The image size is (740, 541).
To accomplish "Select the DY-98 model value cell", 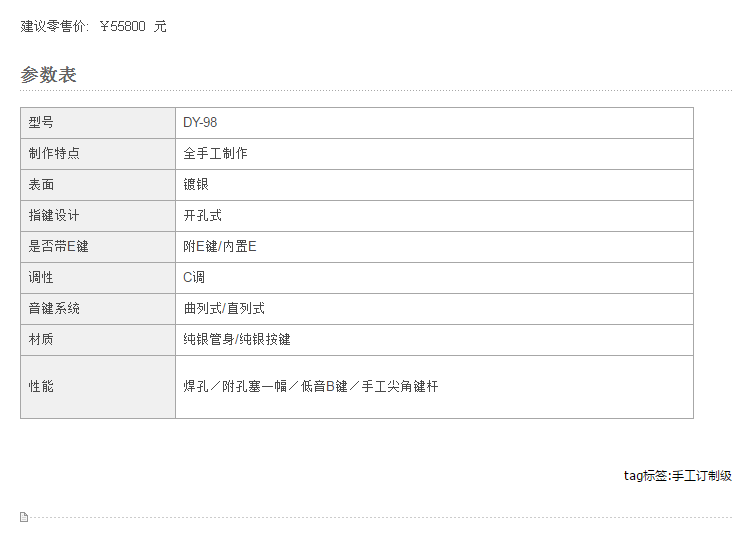I will tap(434, 123).
